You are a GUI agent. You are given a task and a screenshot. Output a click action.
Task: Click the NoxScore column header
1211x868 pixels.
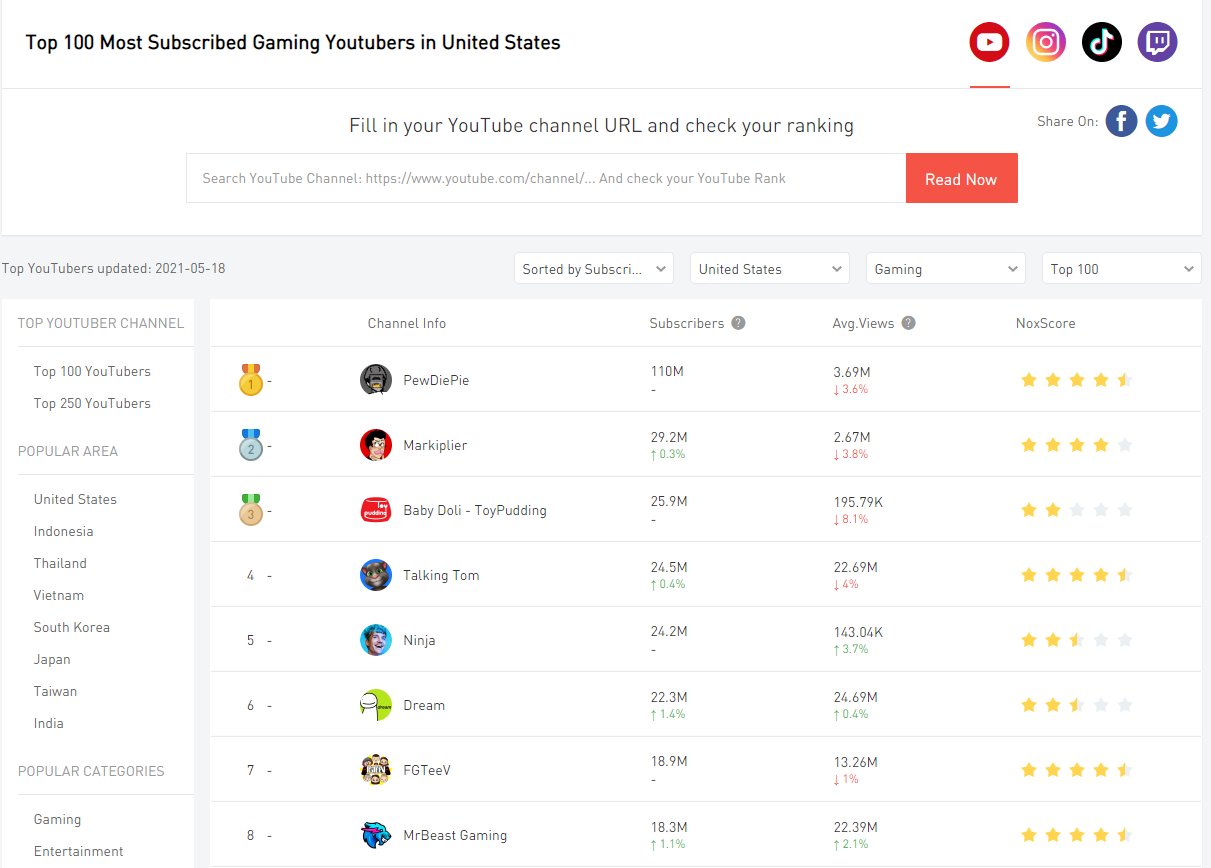click(1046, 323)
